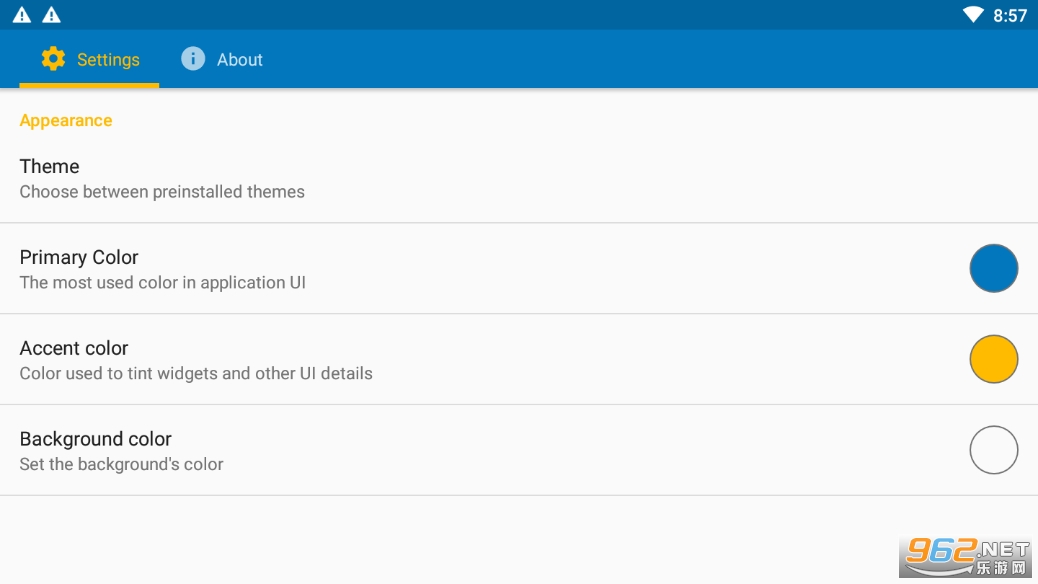Image resolution: width=1038 pixels, height=584 pixels.
Task: Tap the first warning triangle in status bar
Action: tap(21, 15)
